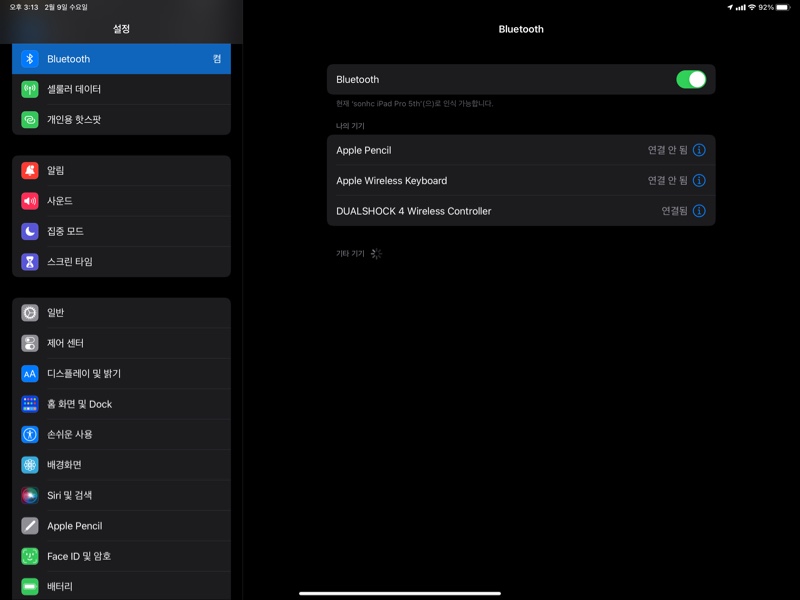This screenshot has width=800, height=600.
Task: Tap the searching spinner next to 기타 기기
Action: coord(376,254)
